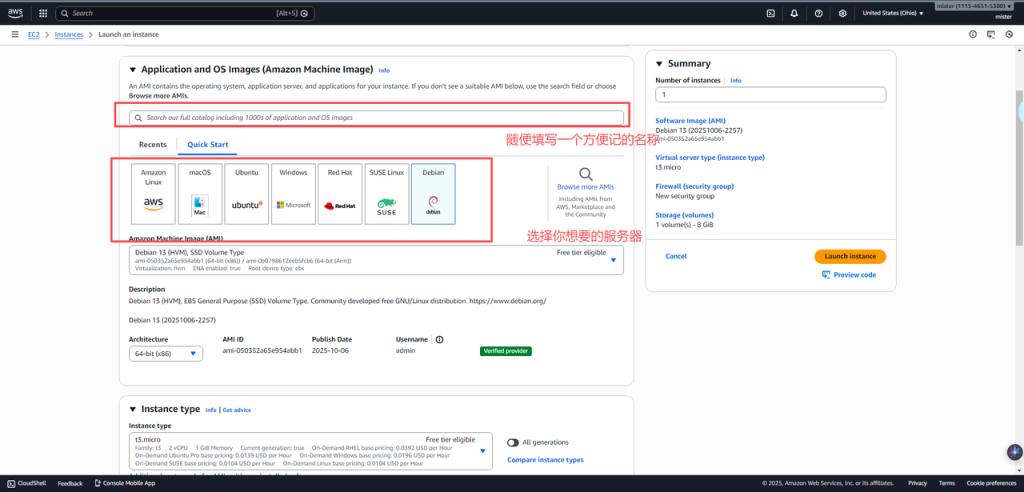Open the settings gear icon in header
Image resolution: width=1024 pixels, height=492 pixels.
[842, 13]
